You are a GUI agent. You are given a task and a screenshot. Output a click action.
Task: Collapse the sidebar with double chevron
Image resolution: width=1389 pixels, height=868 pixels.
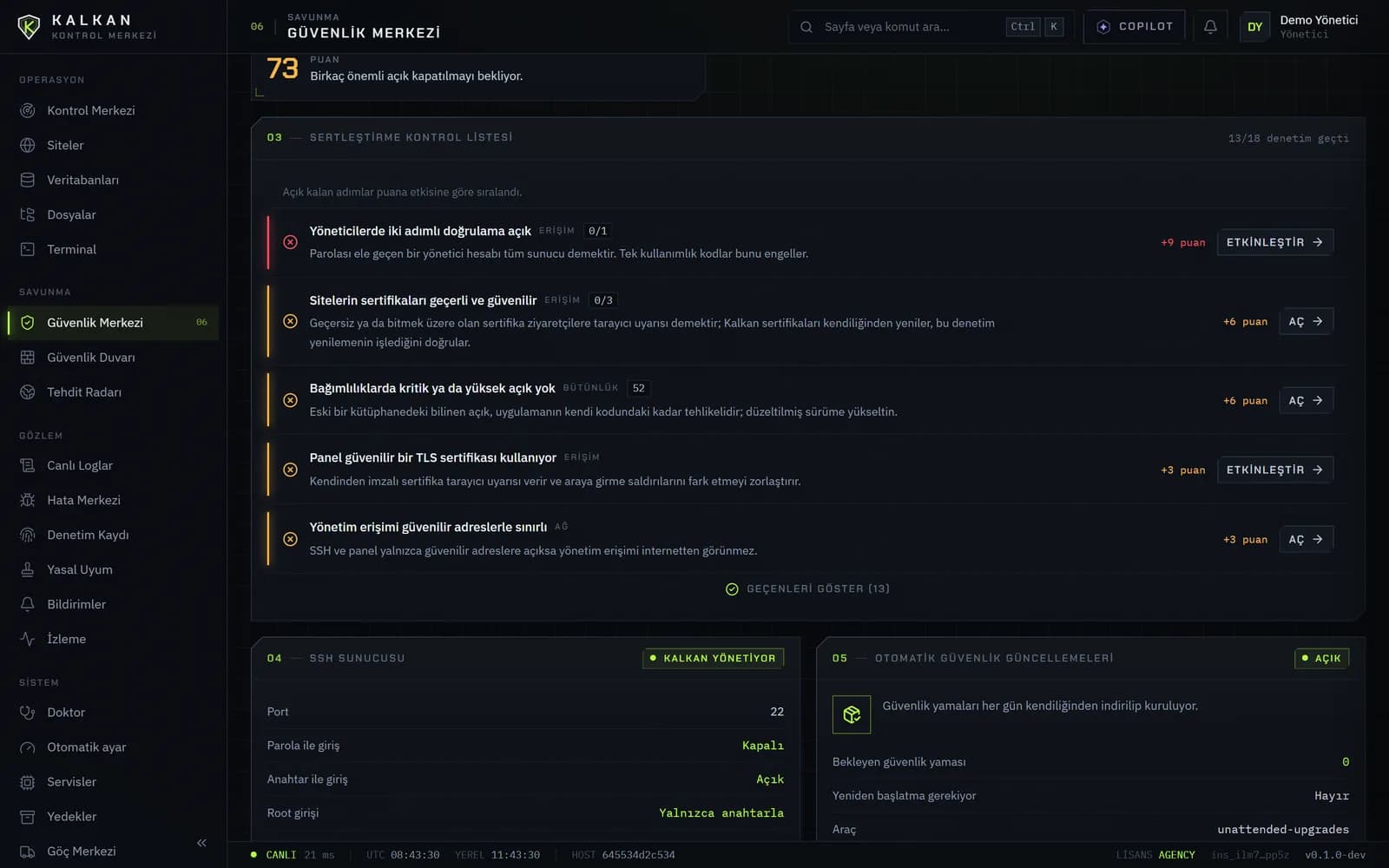[201, 843]
